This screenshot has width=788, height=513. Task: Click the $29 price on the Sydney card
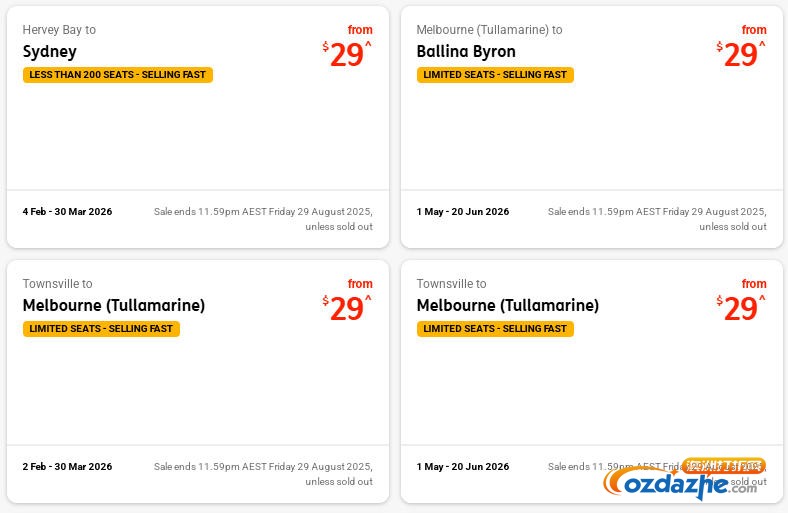(x=346, y=55)
